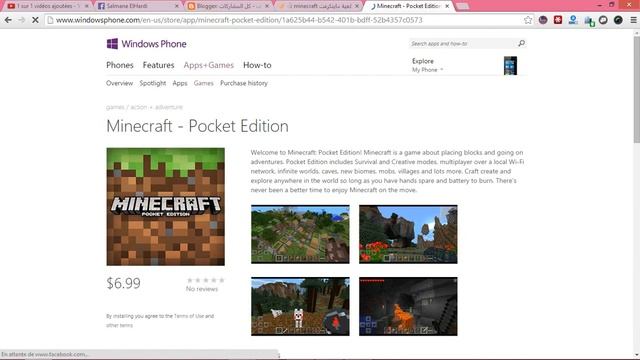
Task: Click the phone image beside Explore
Action: tap(510, 65)
